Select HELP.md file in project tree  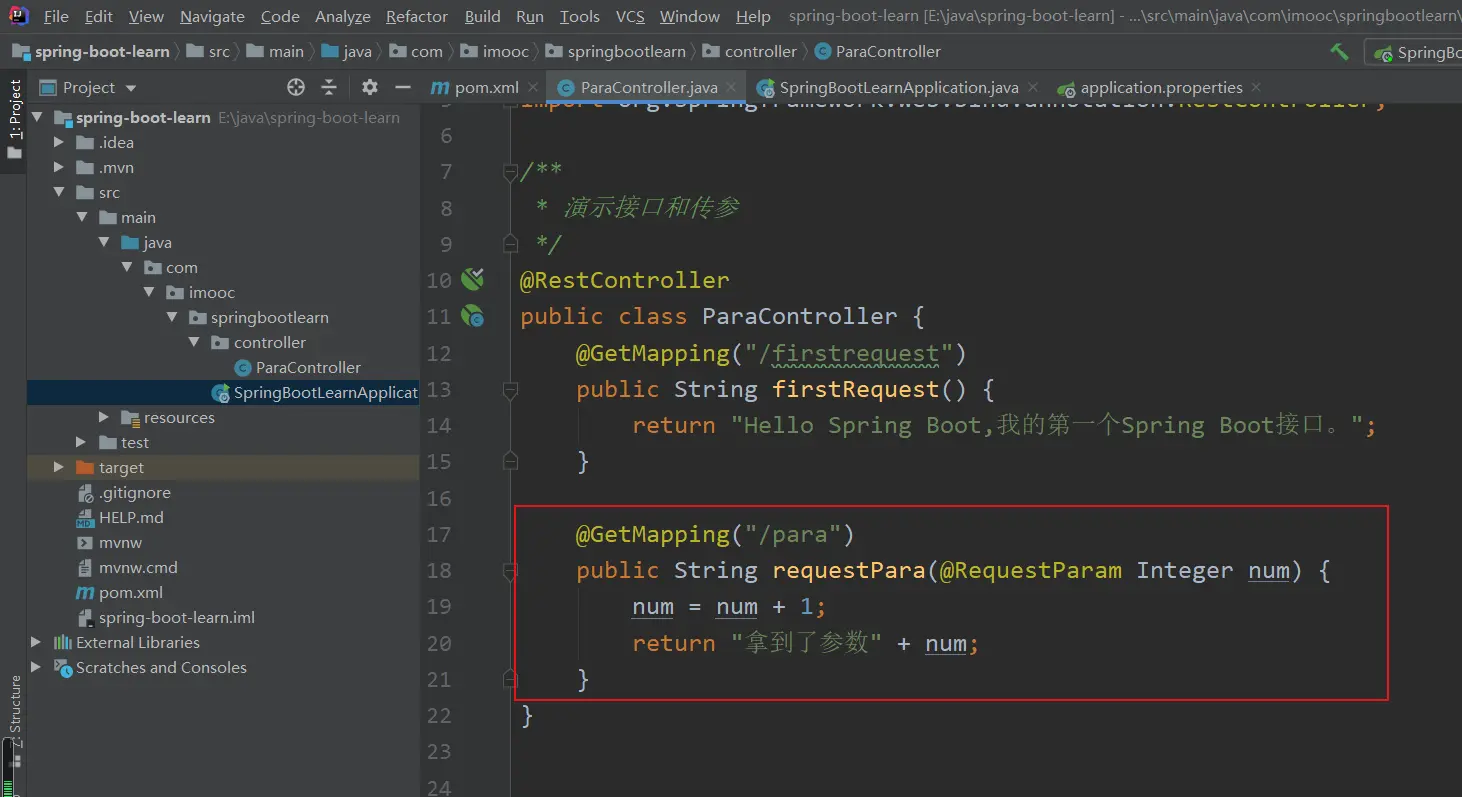click(130, 517)
